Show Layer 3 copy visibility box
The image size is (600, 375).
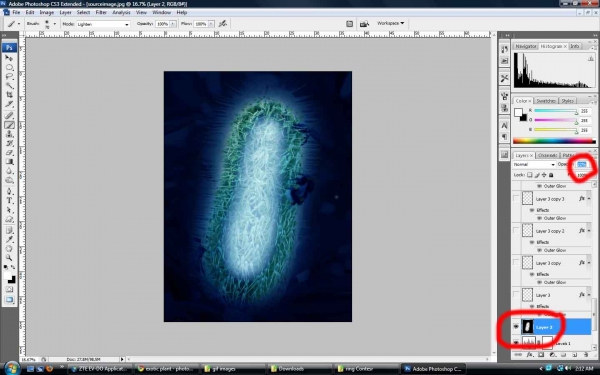tap(516, 263)
